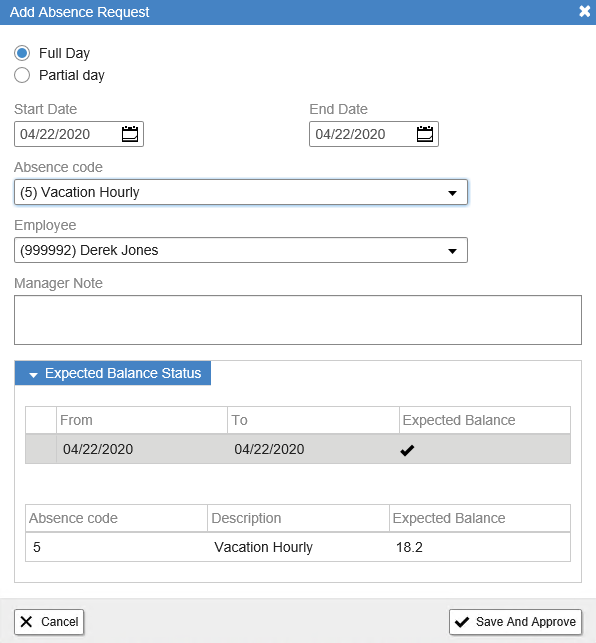
Task: Open the Start Date calendar picker
Action: [130, 134]
